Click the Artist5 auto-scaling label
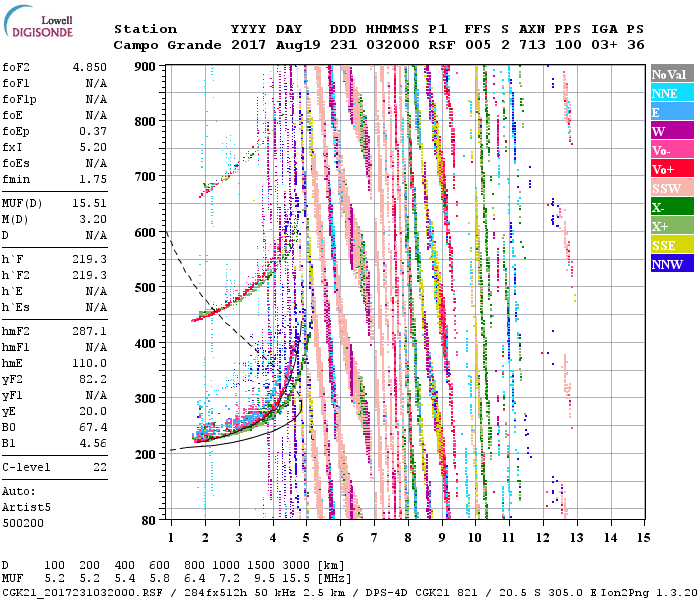This screenshot has height=600, width=700. pos(26,508)
